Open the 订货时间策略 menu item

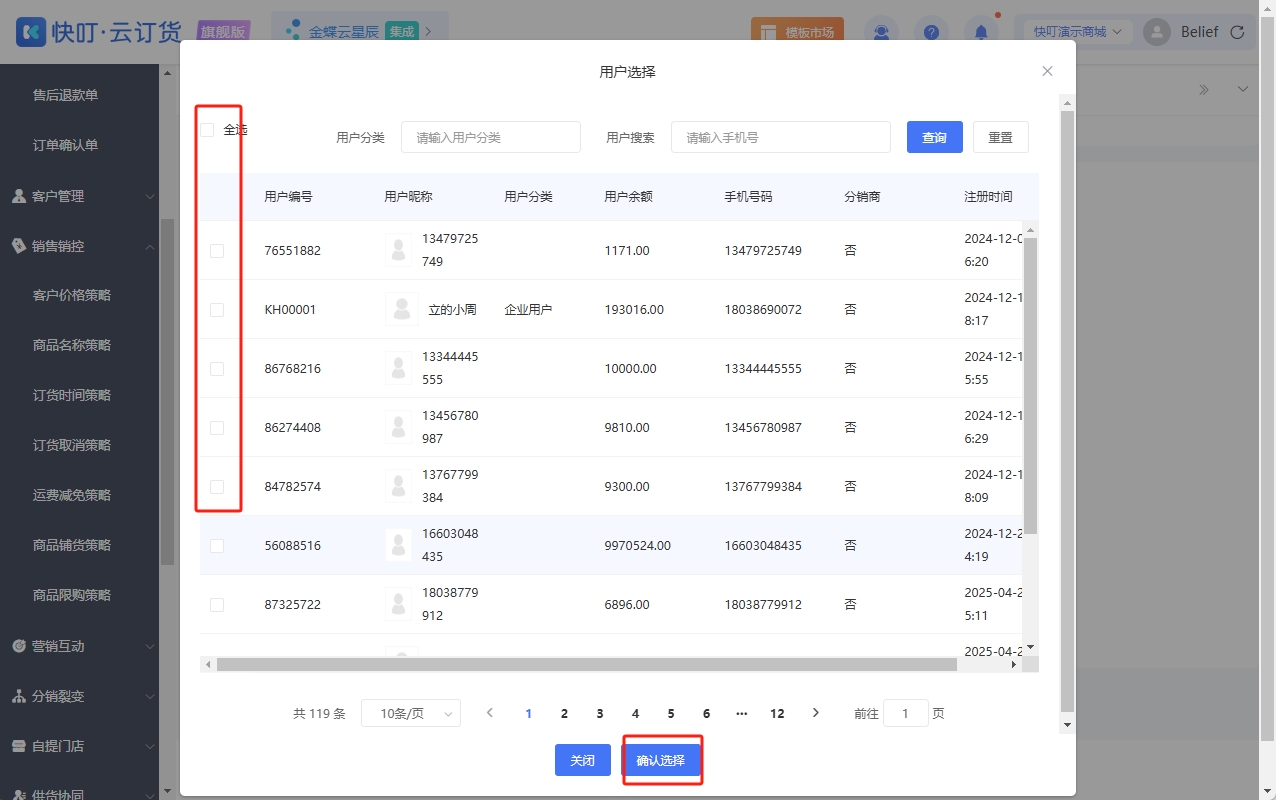coord(72,395)
